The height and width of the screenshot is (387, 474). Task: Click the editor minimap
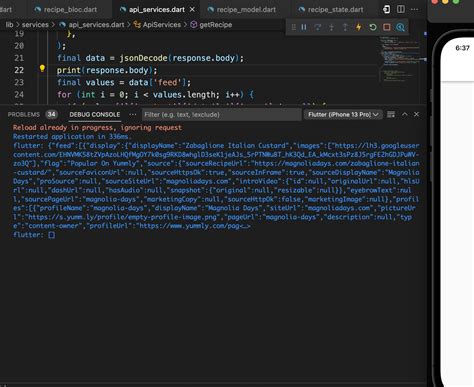pyautogui.click(x=402, y=60)
